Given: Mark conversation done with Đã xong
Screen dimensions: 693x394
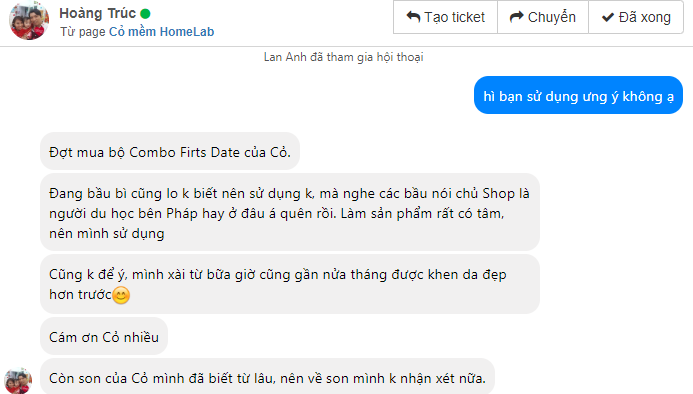Looking at the screenshot, I should tap(636, 17).
